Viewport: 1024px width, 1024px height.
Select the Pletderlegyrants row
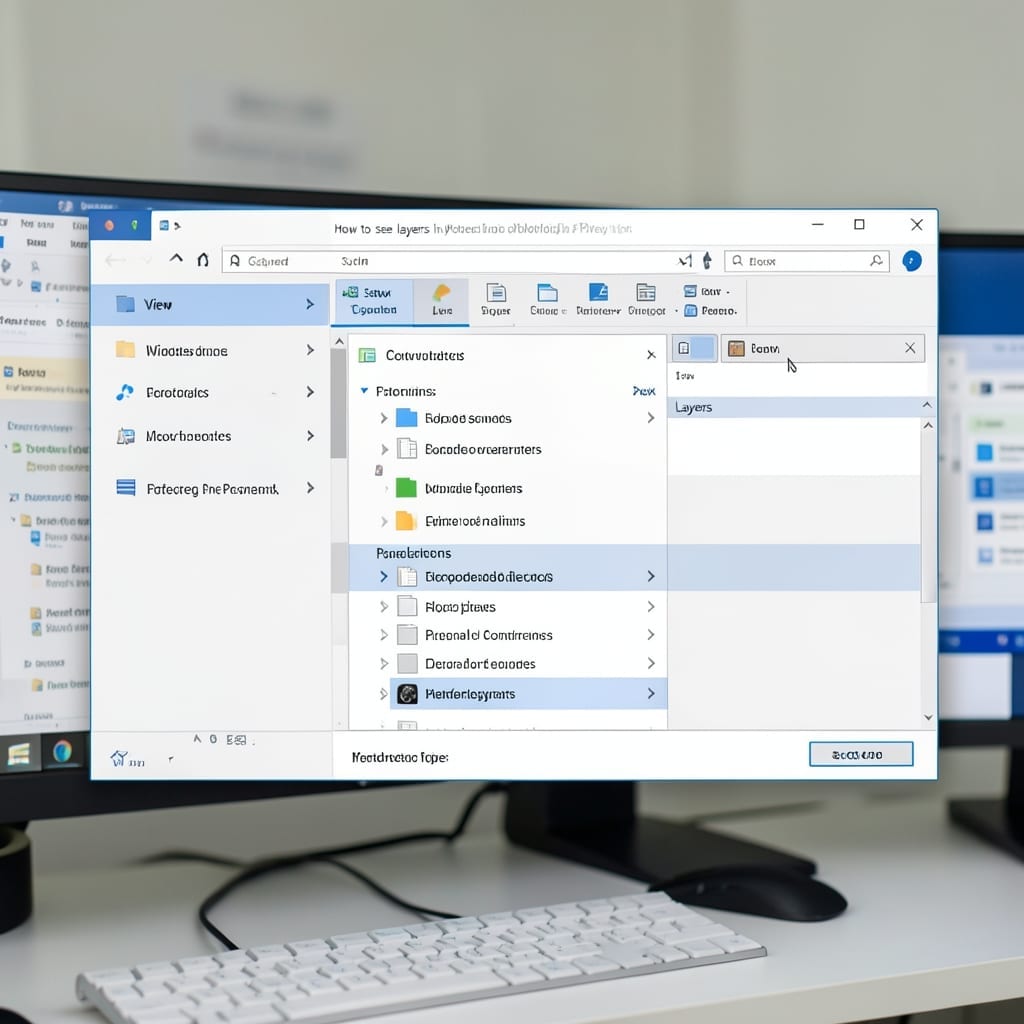point(528,694)
